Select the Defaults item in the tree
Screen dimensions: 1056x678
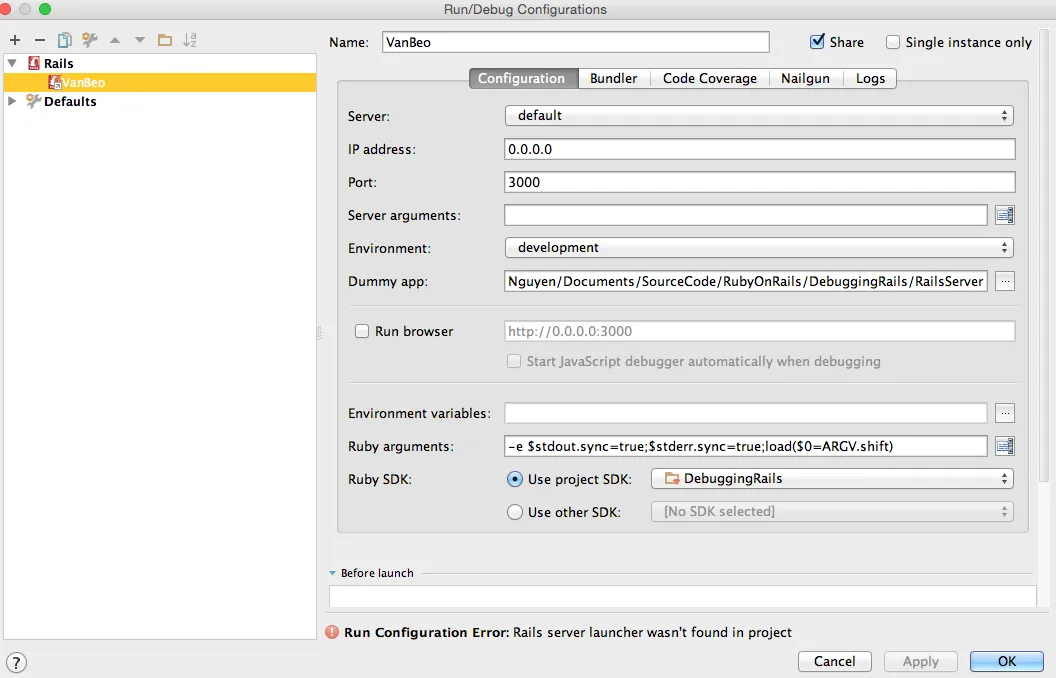tap(70, 102)
